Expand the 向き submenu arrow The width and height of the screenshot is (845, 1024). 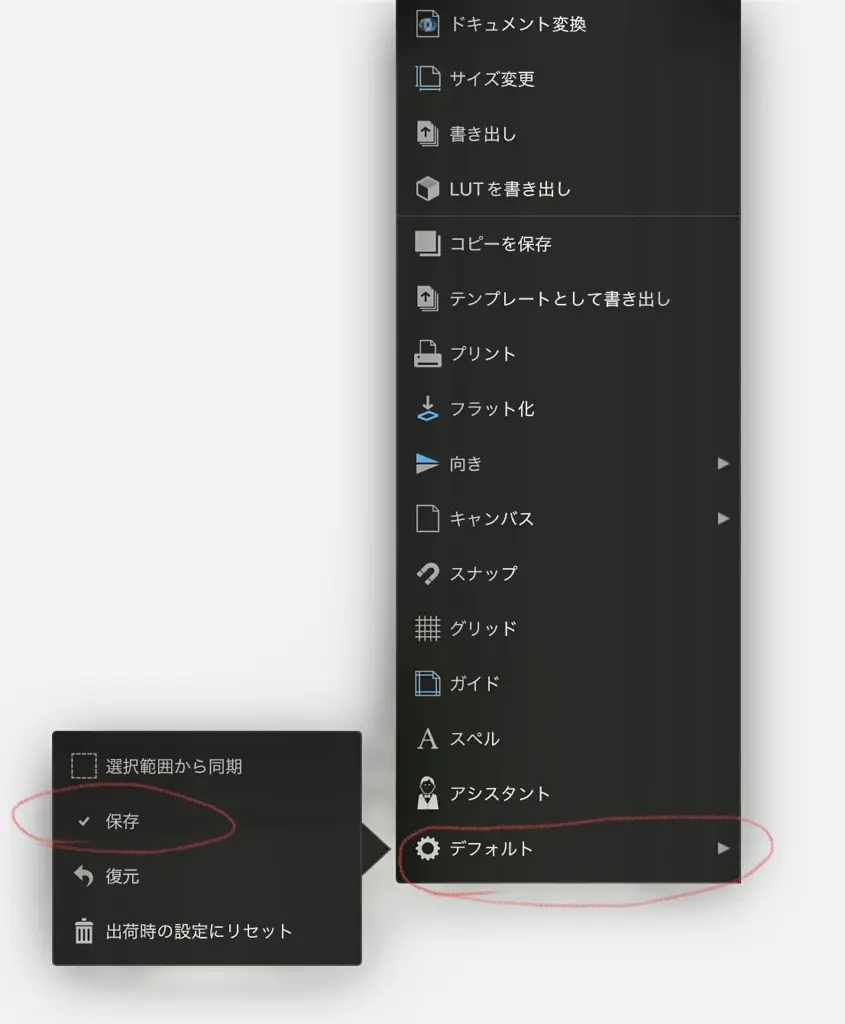(723, 463)
